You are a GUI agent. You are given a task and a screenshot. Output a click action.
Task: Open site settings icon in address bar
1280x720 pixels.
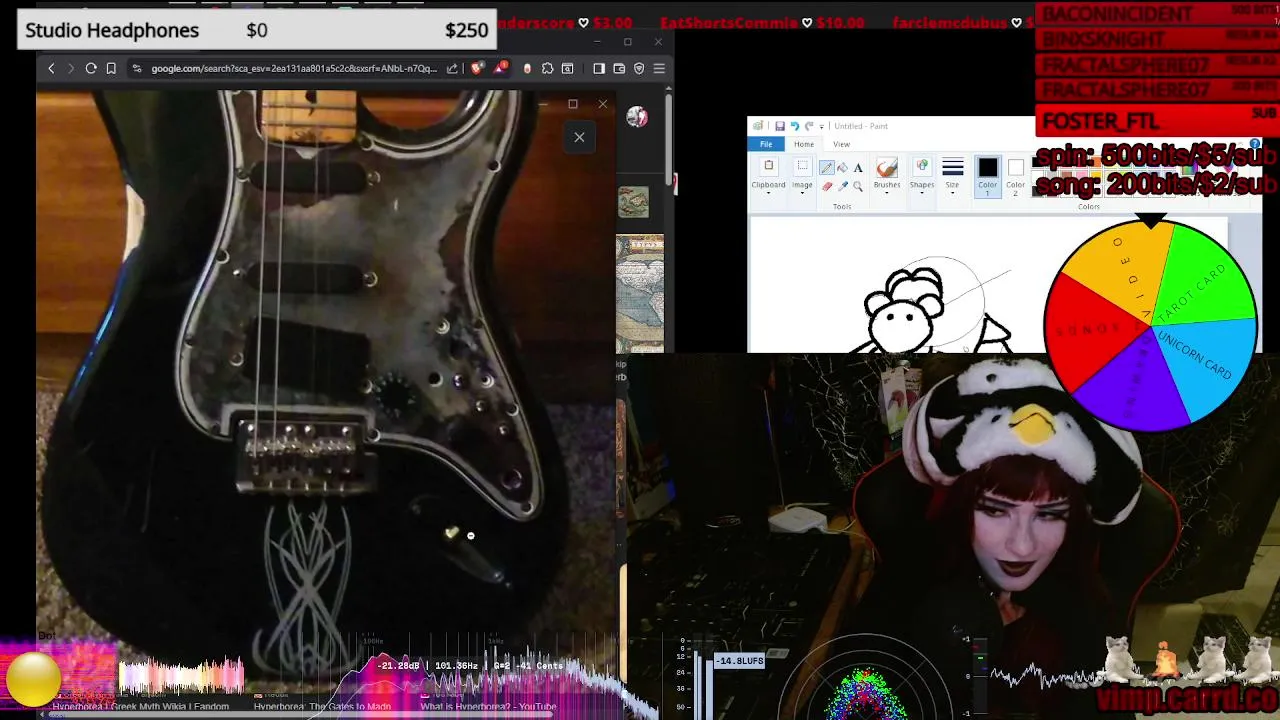coord(137,68)
